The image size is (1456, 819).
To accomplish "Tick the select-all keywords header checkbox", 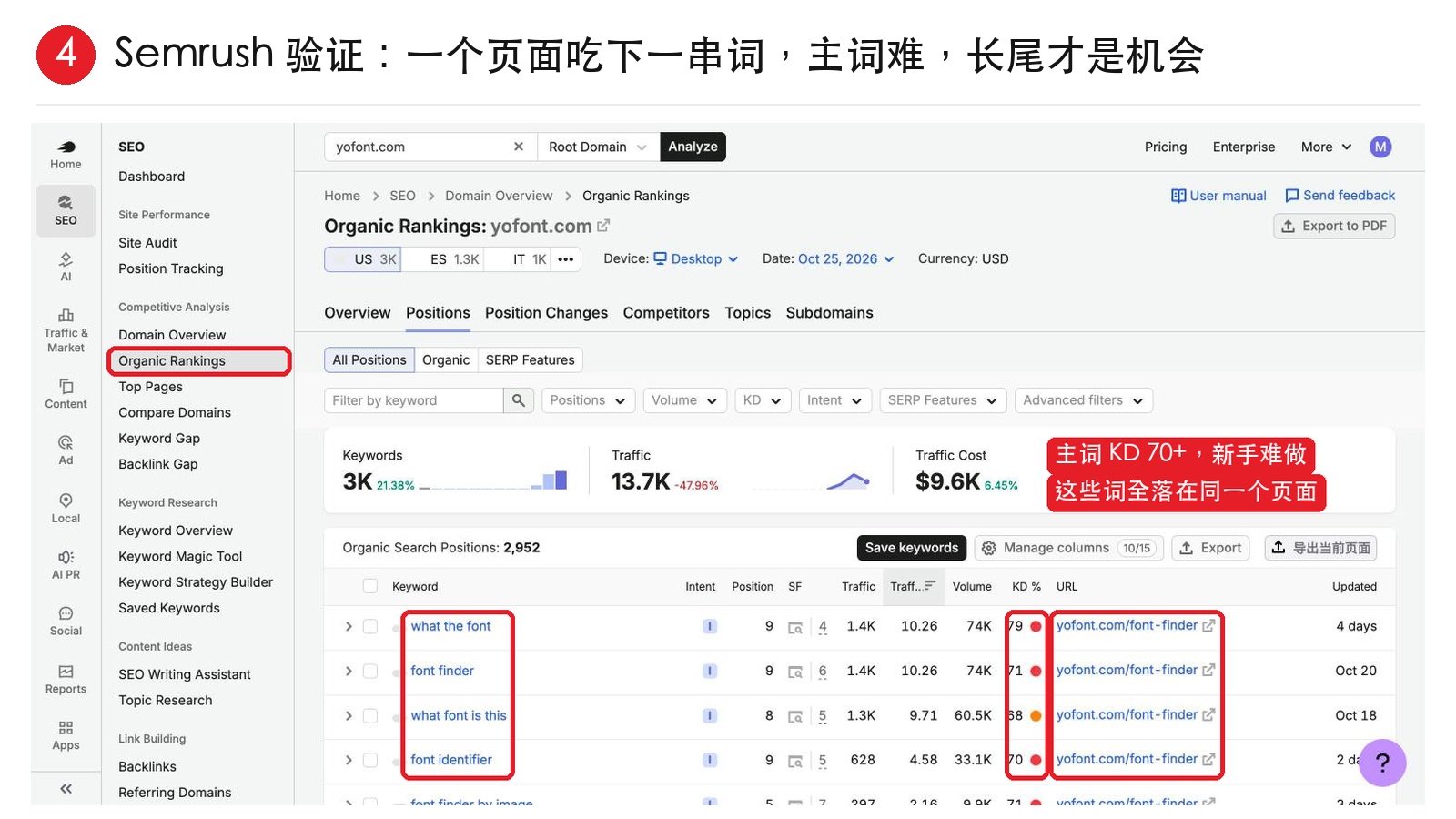I will 370,586.
